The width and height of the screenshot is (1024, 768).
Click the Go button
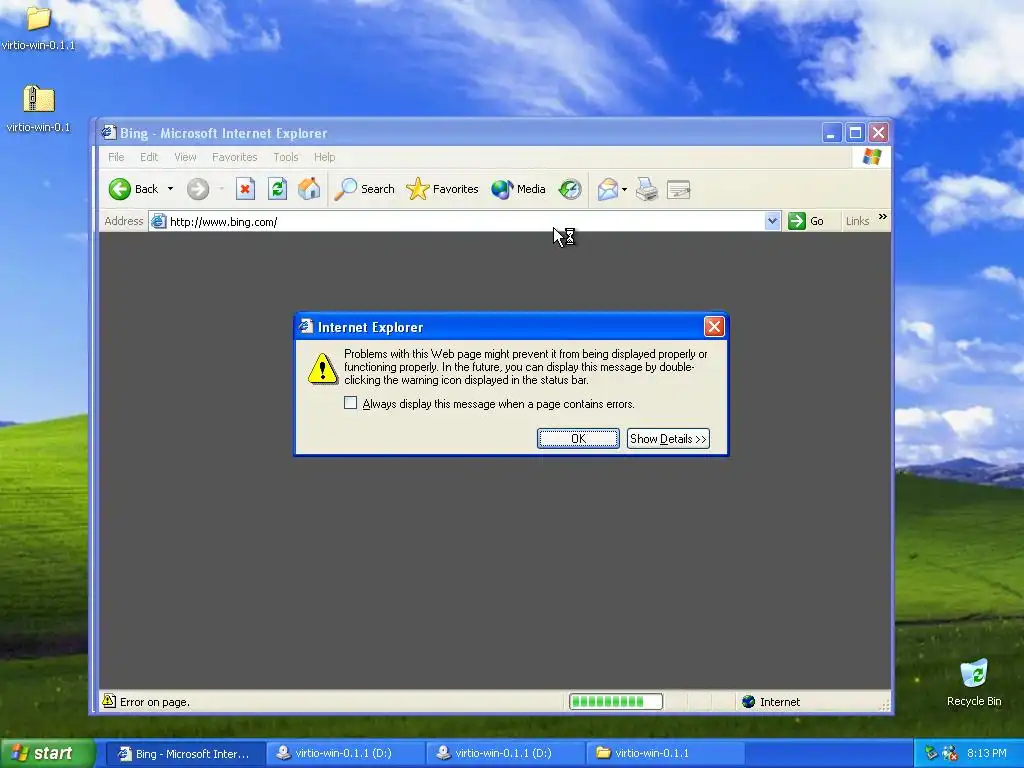806,221
